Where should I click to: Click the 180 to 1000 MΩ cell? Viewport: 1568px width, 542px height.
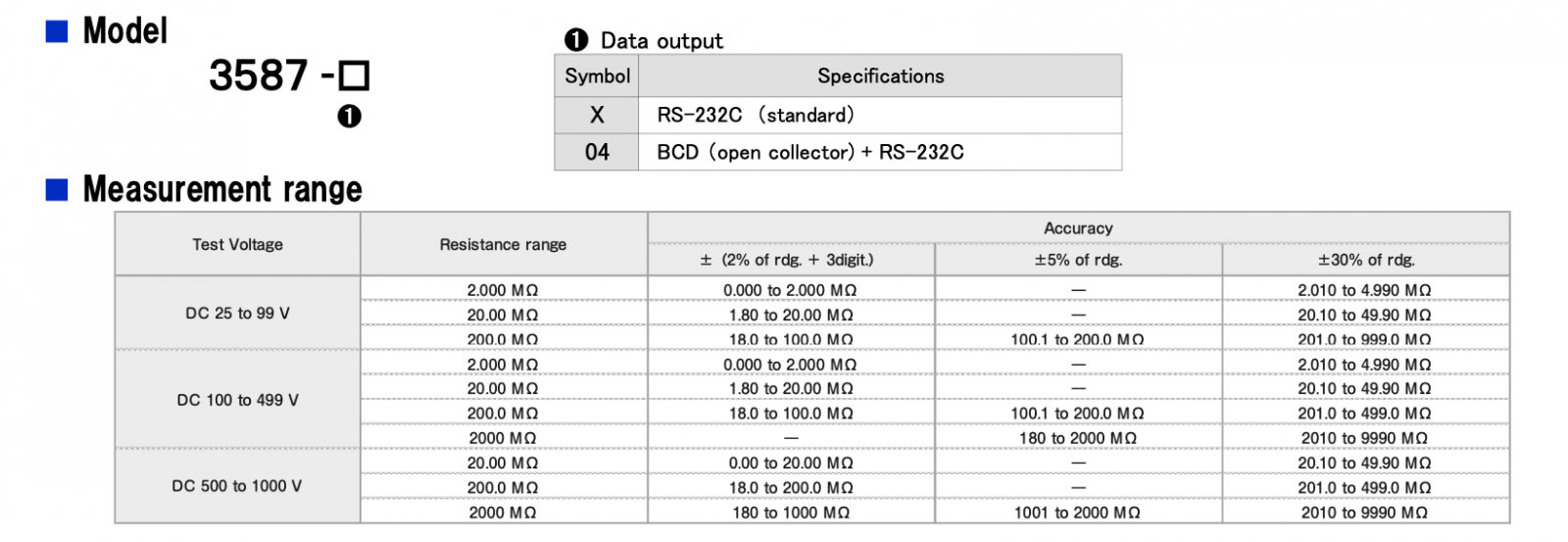791,513
